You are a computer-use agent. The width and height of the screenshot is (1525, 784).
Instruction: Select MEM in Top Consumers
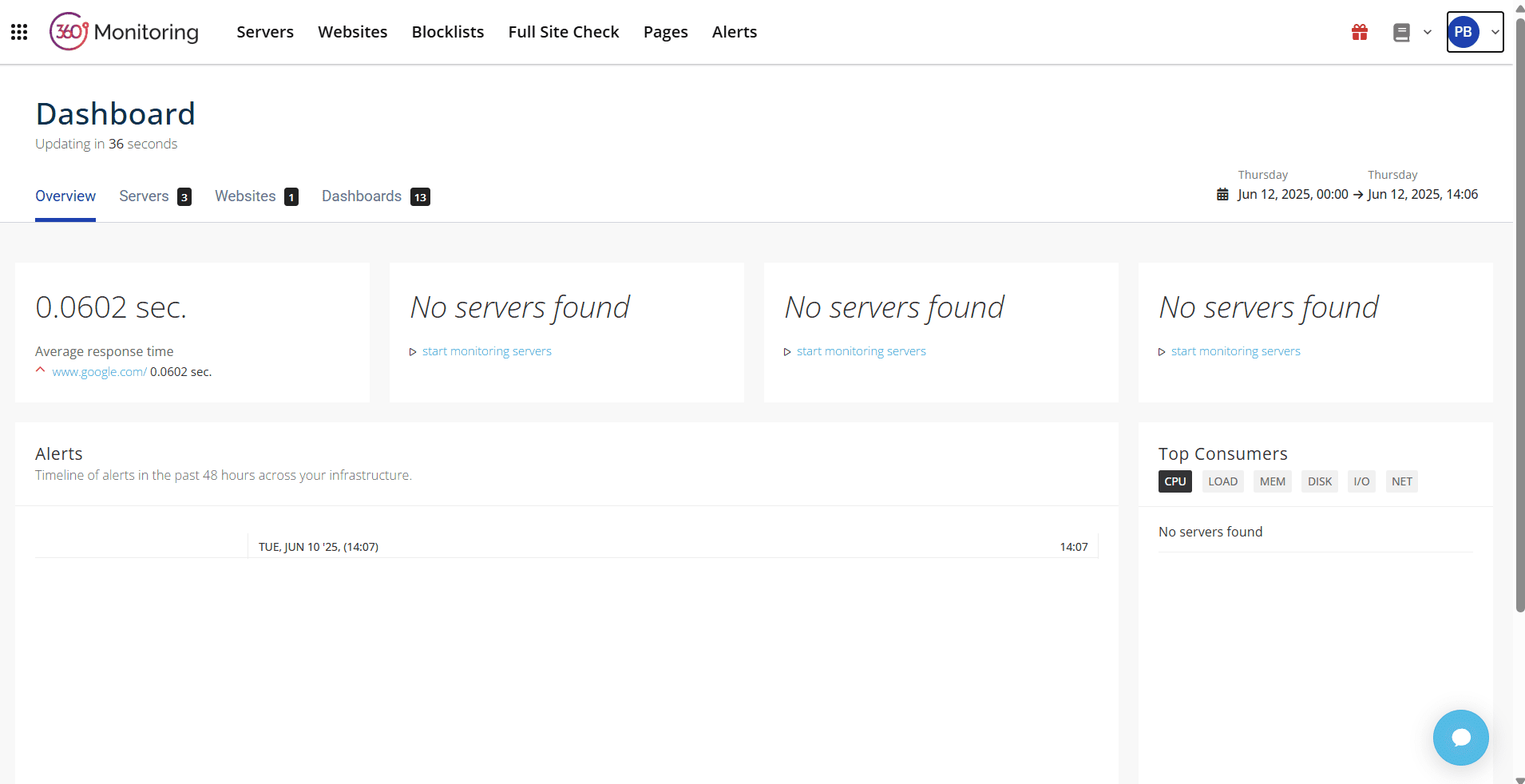pyautogui.click(x=1273, y=481)
